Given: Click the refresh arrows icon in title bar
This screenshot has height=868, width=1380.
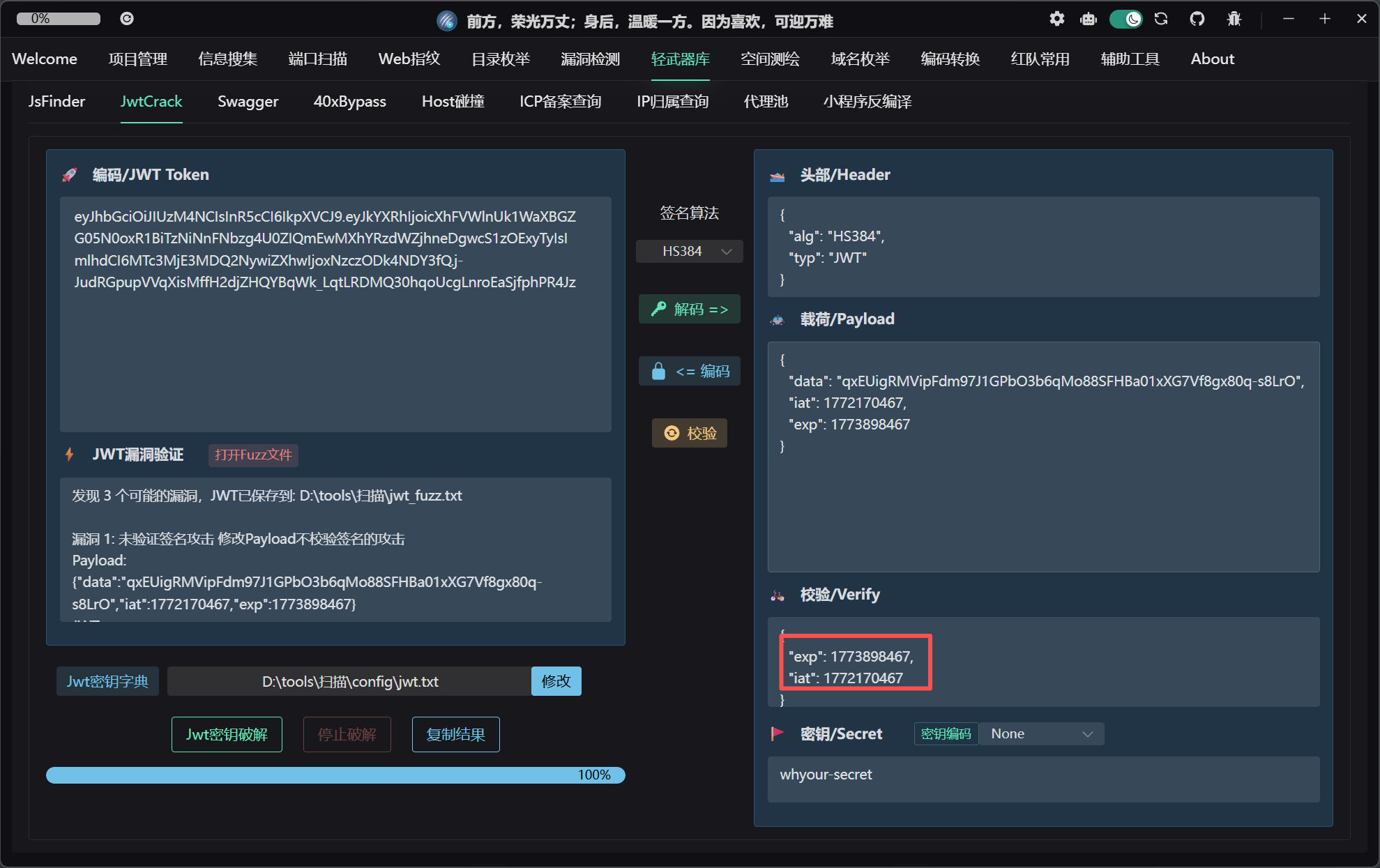Looking at the screenshot, I should [x=1161, y=19].
